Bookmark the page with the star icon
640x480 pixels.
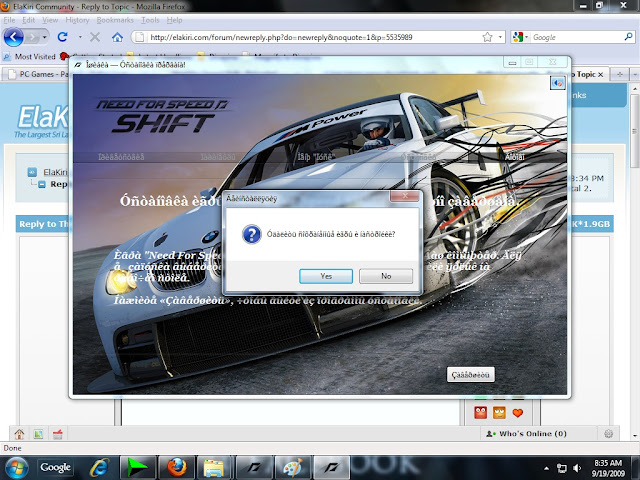[x=487, y=37]
